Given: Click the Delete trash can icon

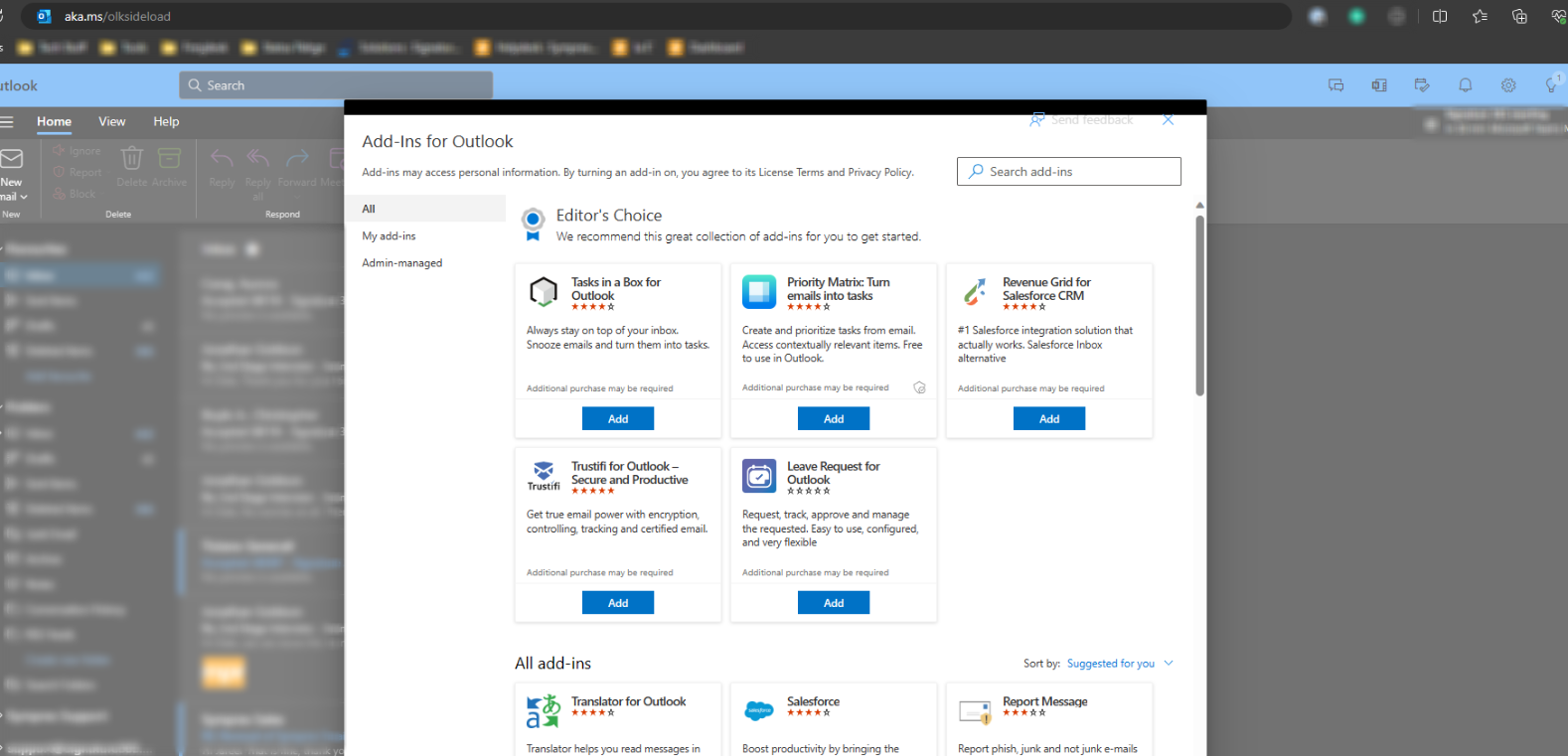Looking at the screenshot, I should pos(132,158).
